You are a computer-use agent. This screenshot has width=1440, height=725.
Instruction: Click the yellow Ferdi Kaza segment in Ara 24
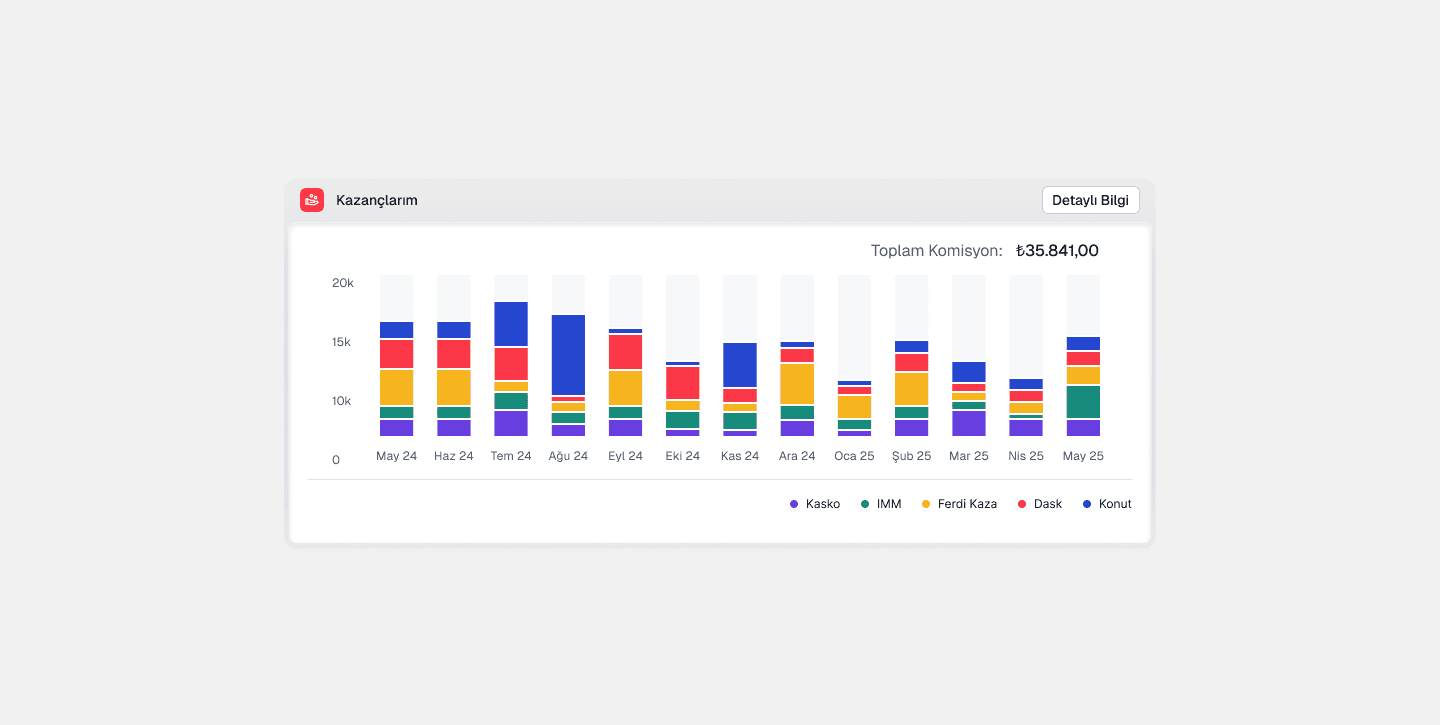click(x=797, y=384)
